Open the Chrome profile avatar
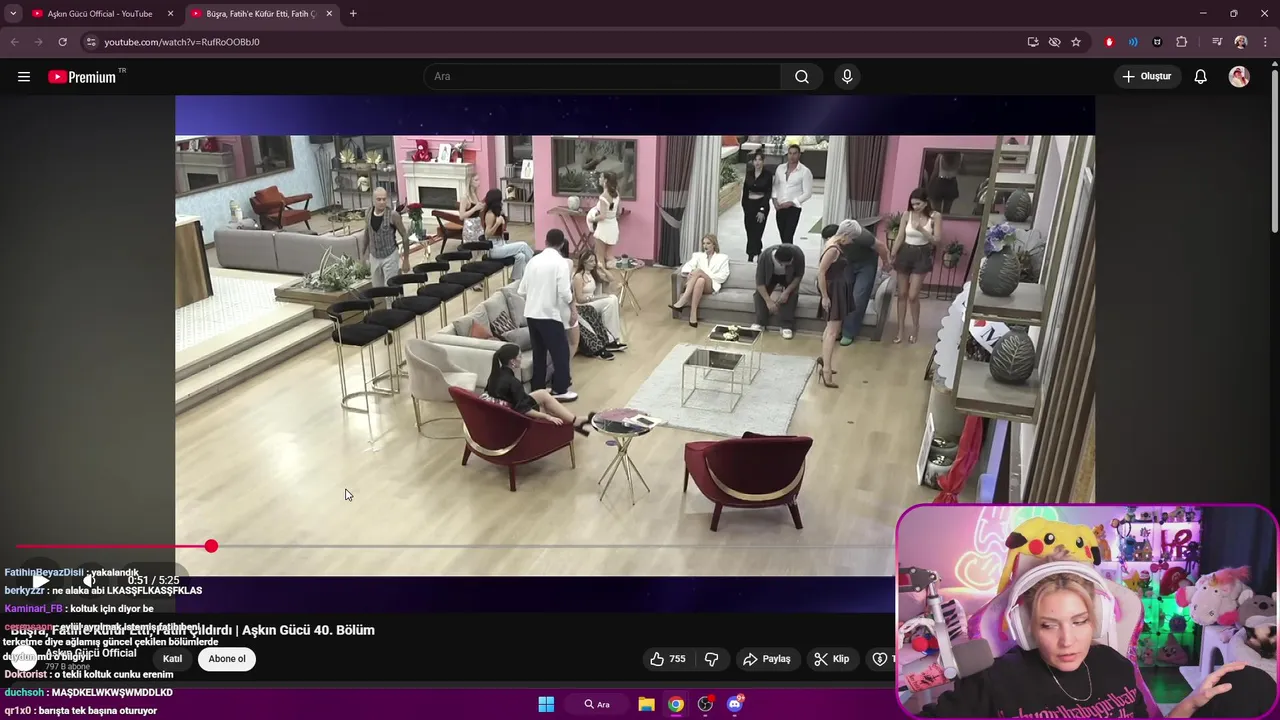 pos(1241,42)
